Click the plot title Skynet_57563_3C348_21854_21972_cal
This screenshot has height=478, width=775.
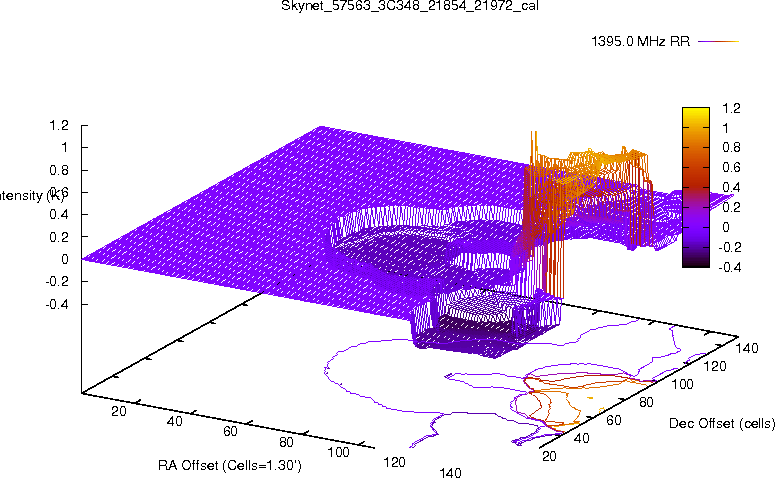(410, 6)
